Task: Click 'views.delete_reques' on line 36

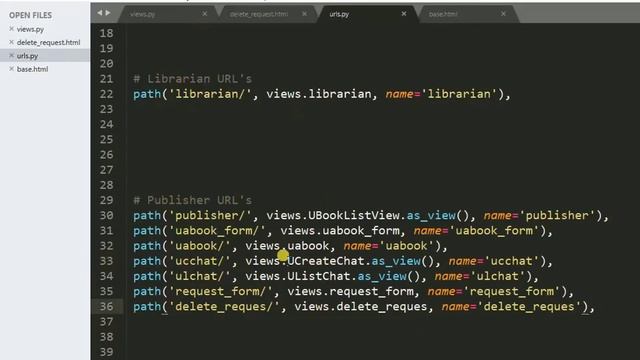Action: 361,307
